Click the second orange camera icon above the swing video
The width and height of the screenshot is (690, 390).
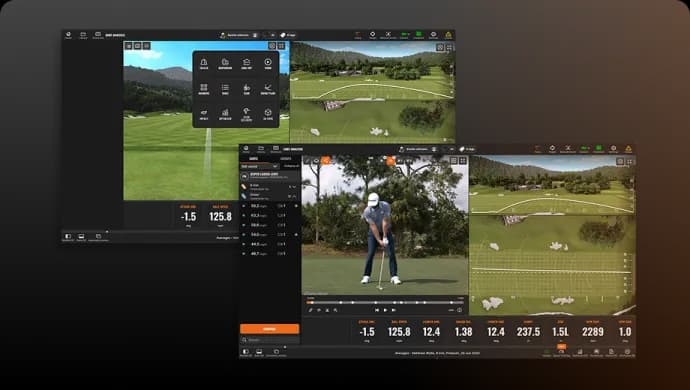pyautogui.click(x=390, y=161)
